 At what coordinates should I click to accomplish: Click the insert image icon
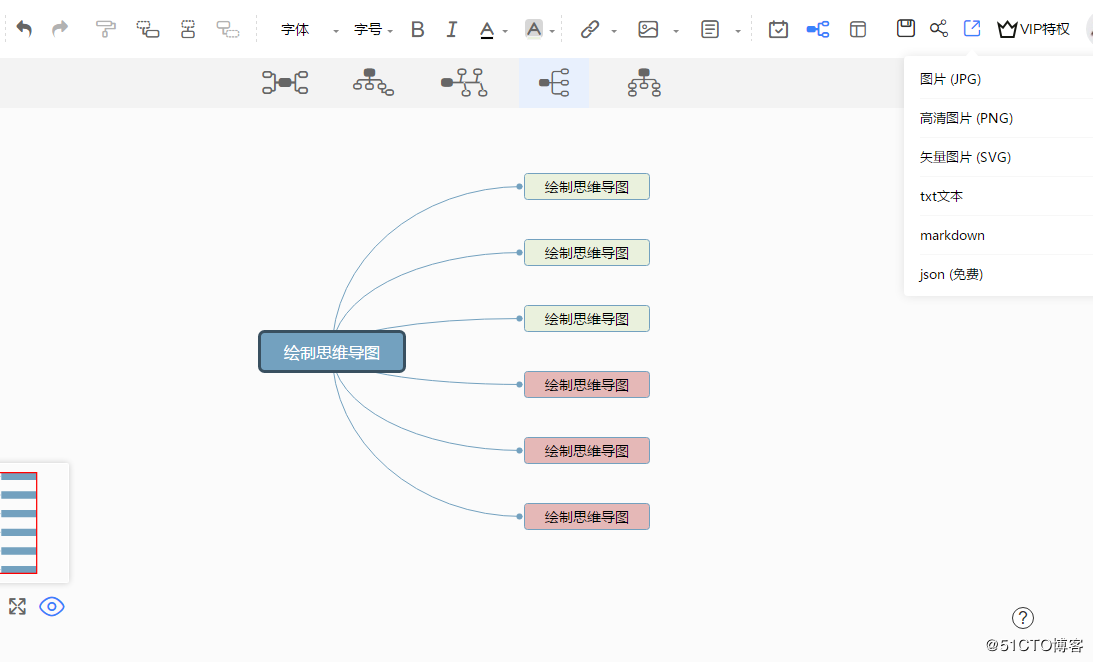pyautogui.click(x=648, y=29)
